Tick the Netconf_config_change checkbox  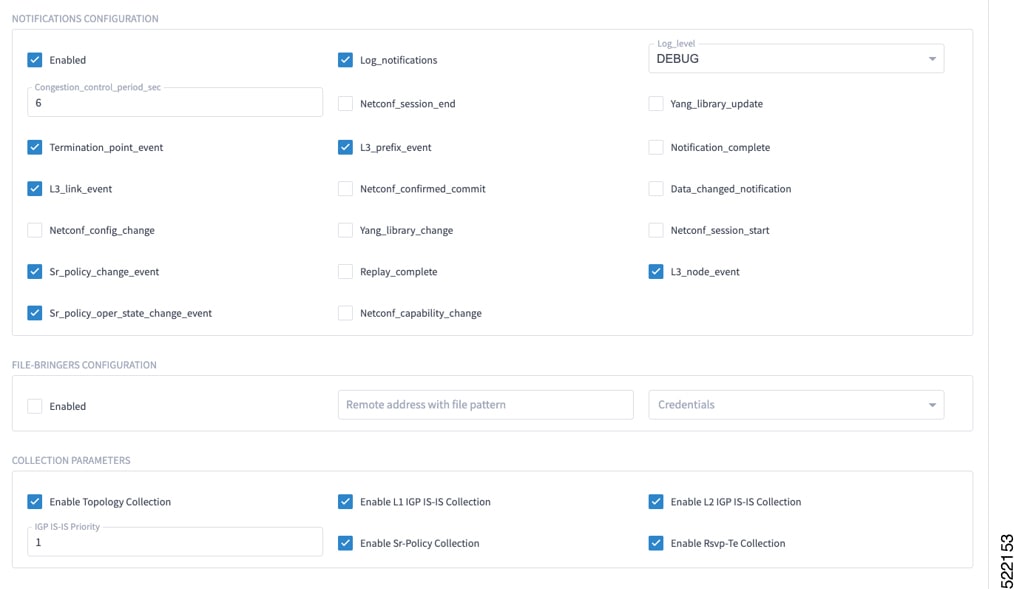[x=35, y=230]
